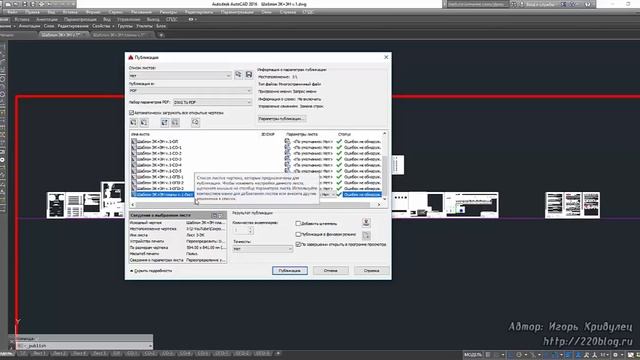Open the Рисование menu
Image resolution: width=640 pixels, height=360 pixels.
(x=141, y=12)
